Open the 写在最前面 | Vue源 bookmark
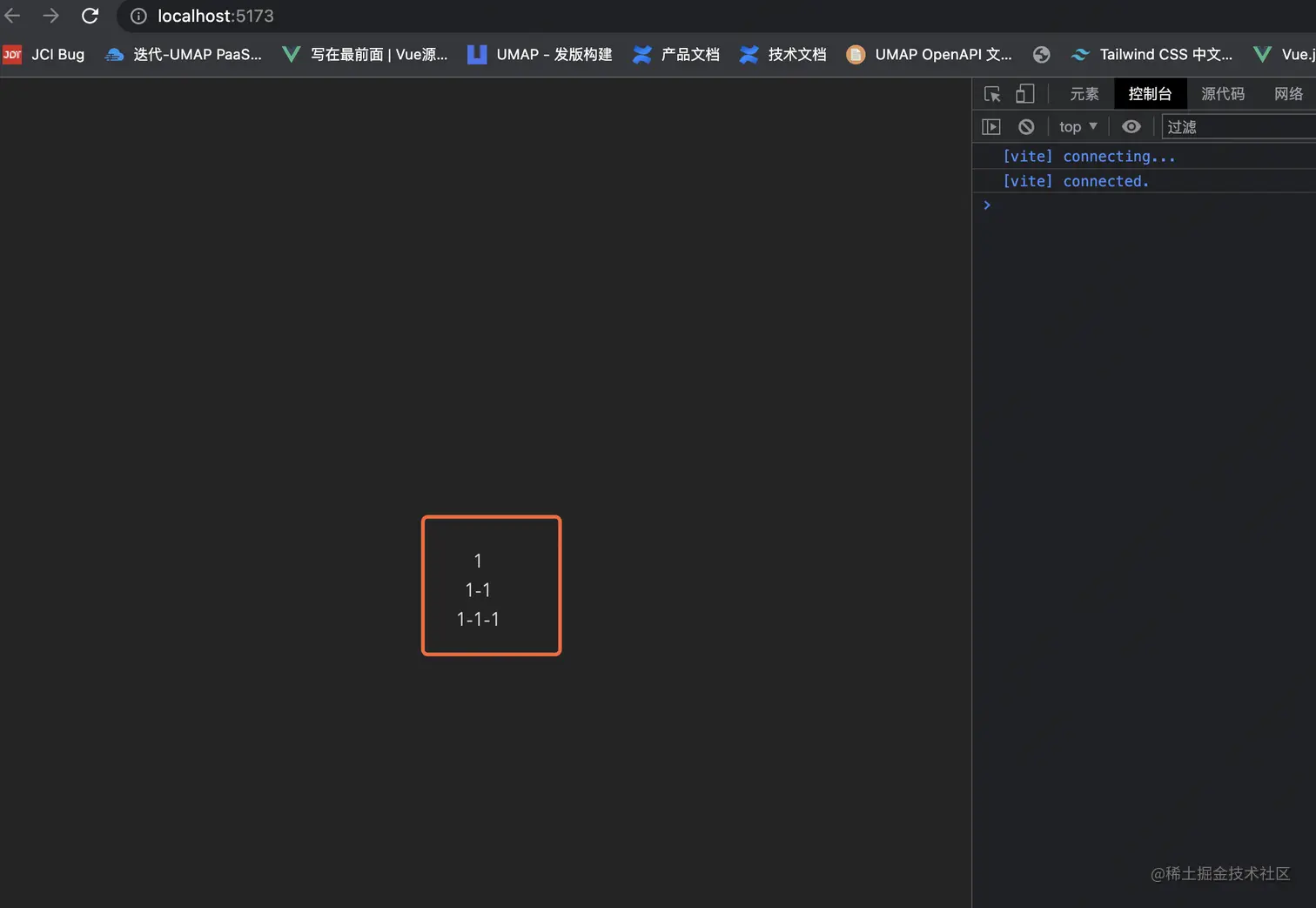 [x=365, y=54]
